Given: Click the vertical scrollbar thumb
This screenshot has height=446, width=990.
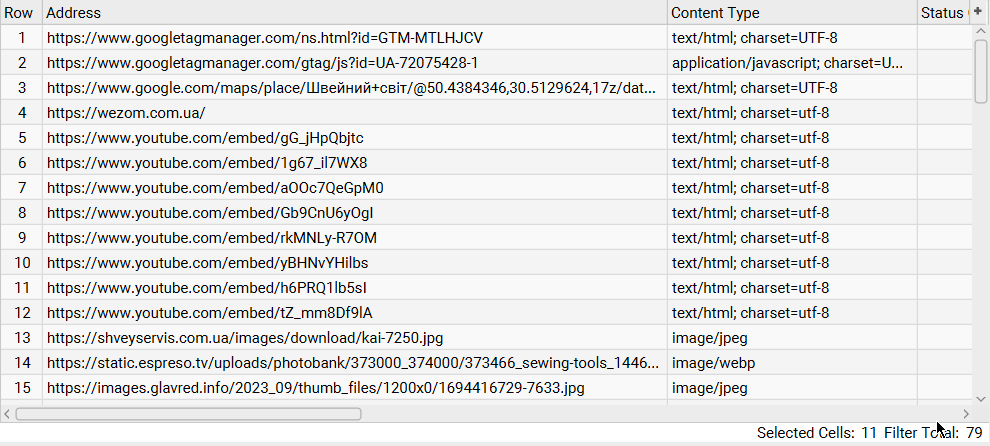Looking at the screenshot, I should [x=981, y=70].
